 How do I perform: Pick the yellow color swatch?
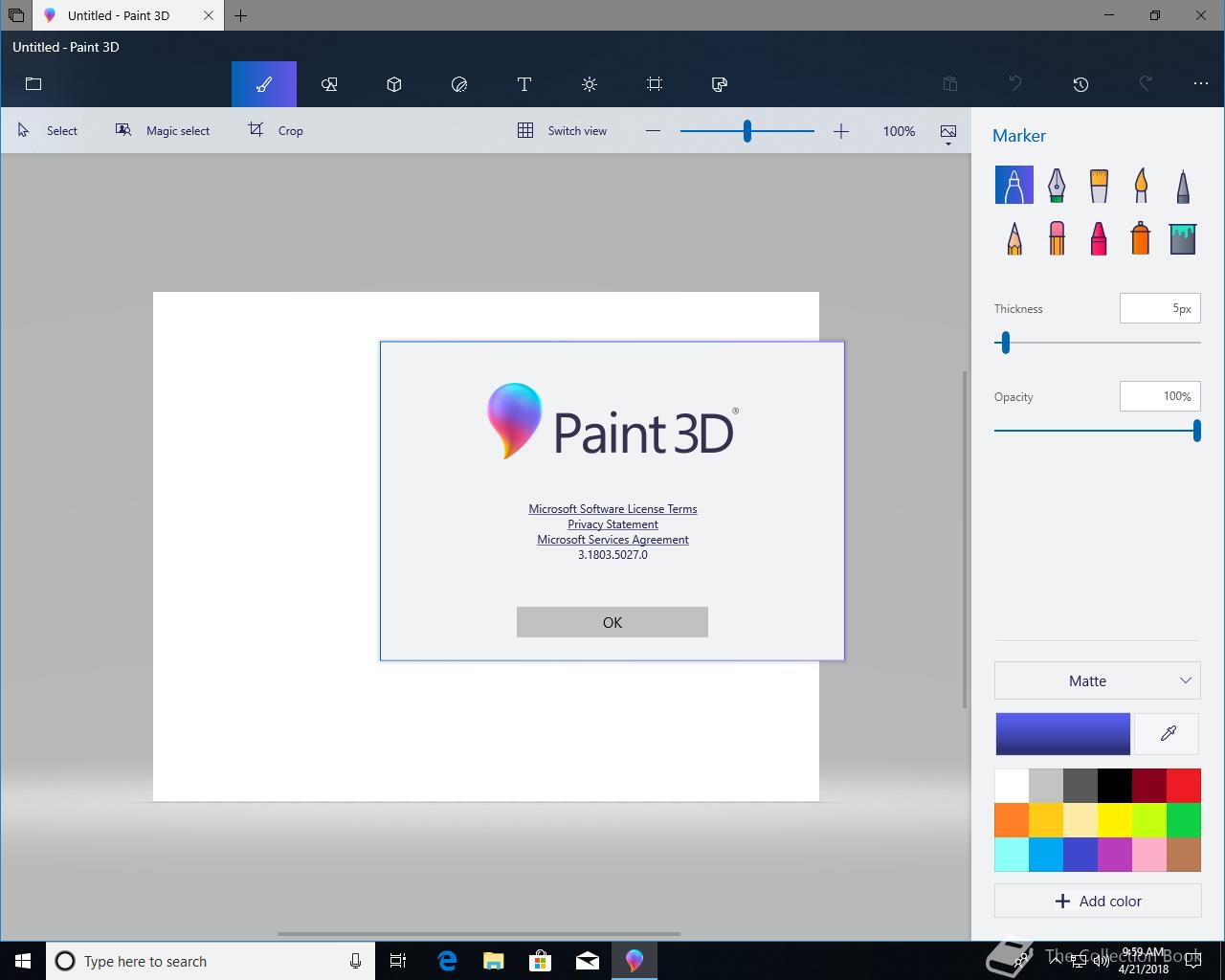point(1115,820)
